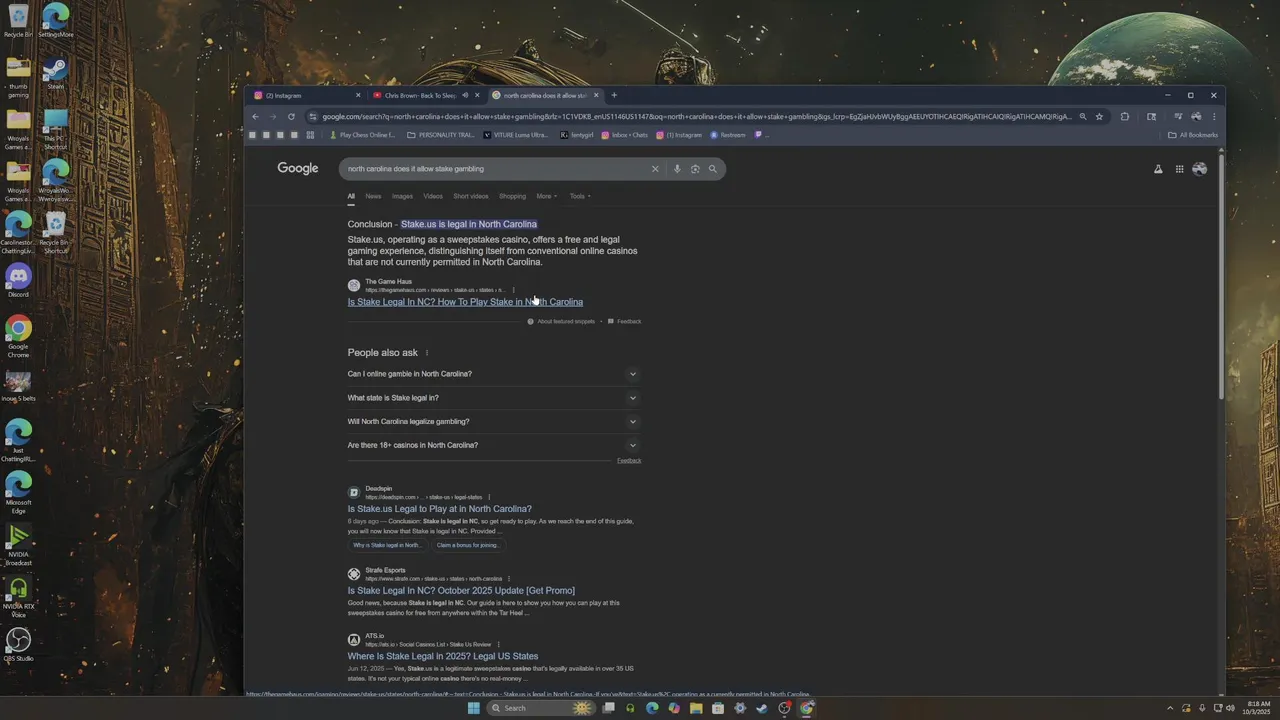This screenshot has height=720, width=1280.
Task: Click the Google search input field
Action: [495, 169]
